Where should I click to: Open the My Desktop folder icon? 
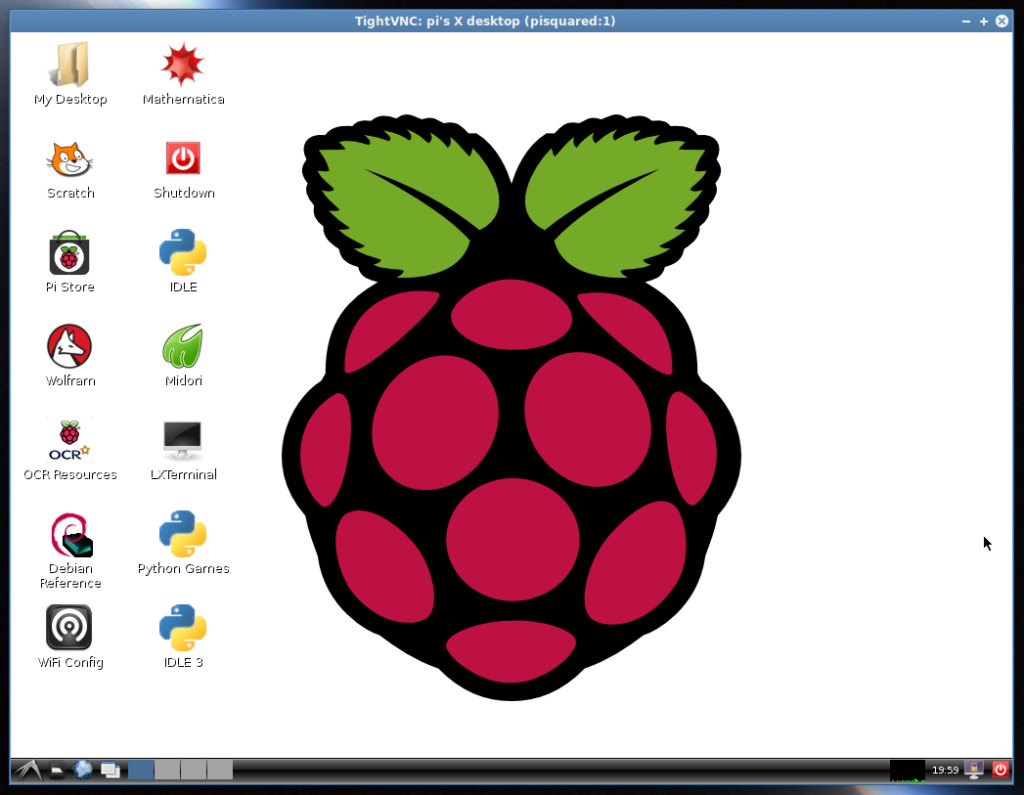[x=70, y=66]
